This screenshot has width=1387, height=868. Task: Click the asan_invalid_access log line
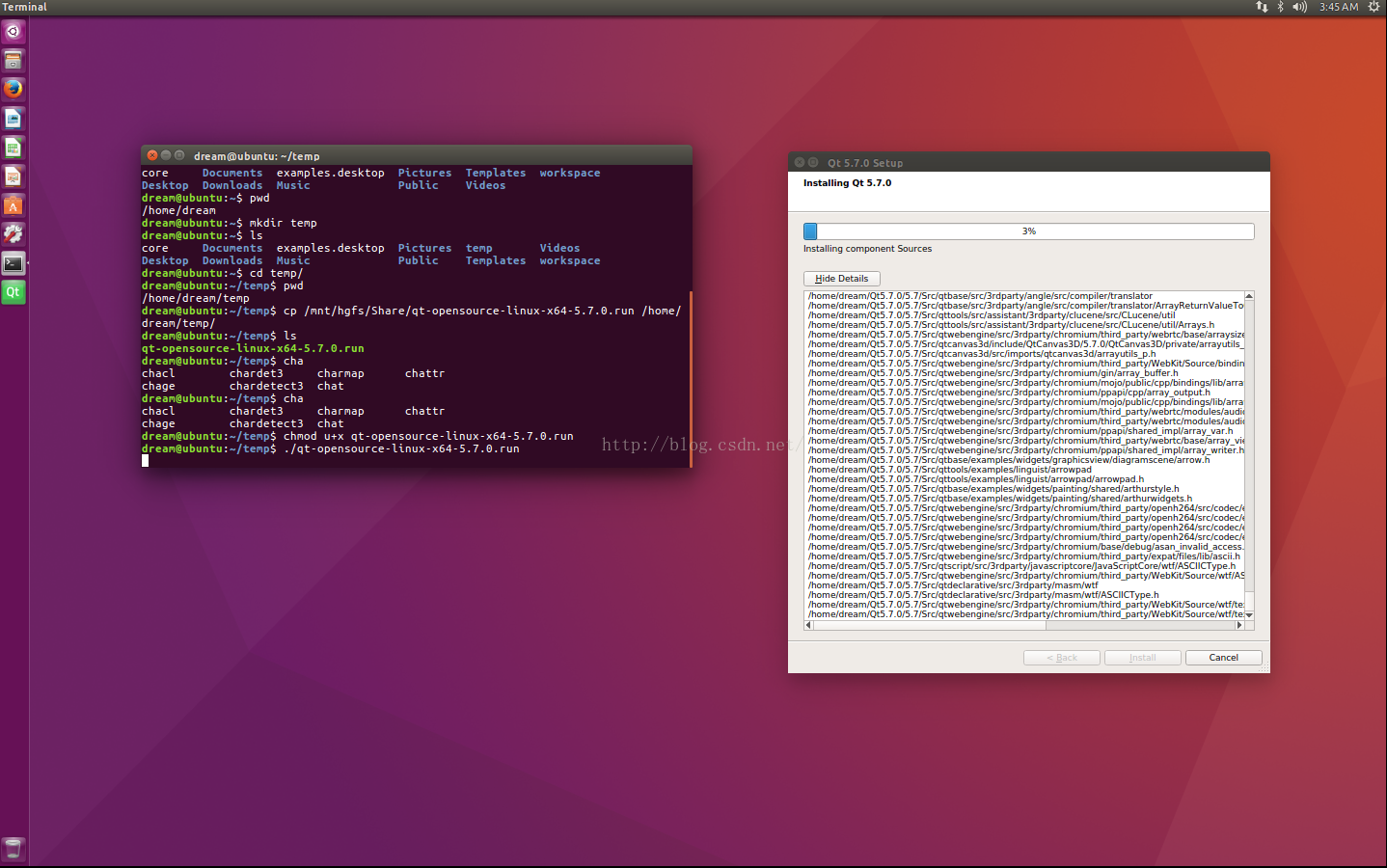click(1026, 547)
